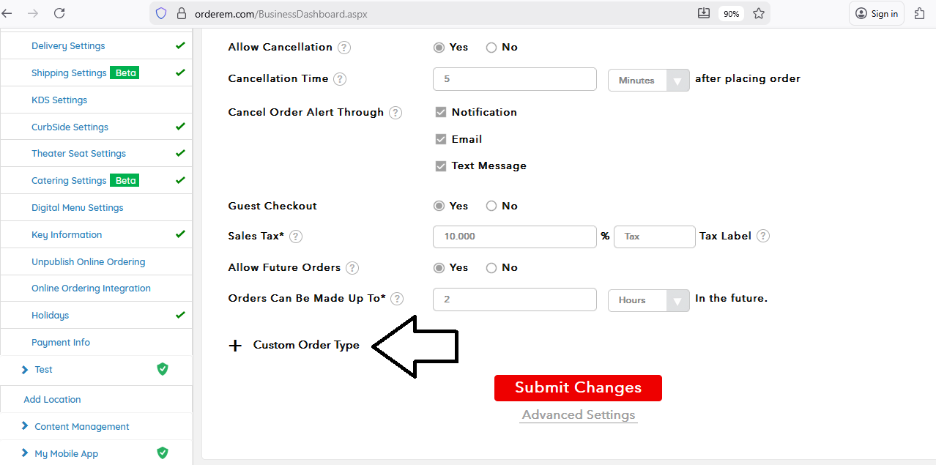This screenshot has width=936, height=465.
Task: Uncheck the Email alert checkbox
Action: pyautogui.click(x=441, y=139)
